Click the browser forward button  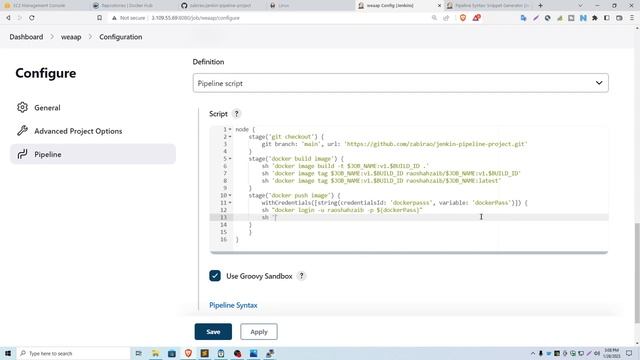tap(20, 18)
